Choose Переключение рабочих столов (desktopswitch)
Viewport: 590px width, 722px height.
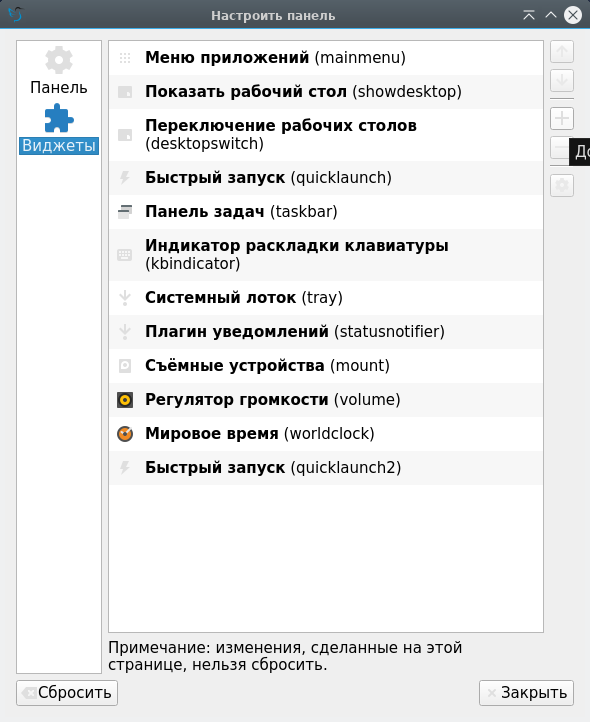coord(326,135)
